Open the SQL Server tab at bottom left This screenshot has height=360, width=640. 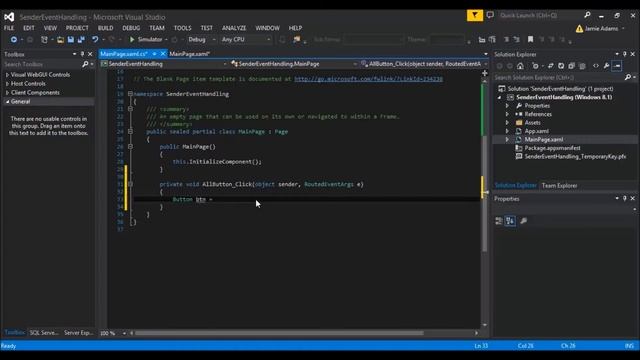(44, 333)
